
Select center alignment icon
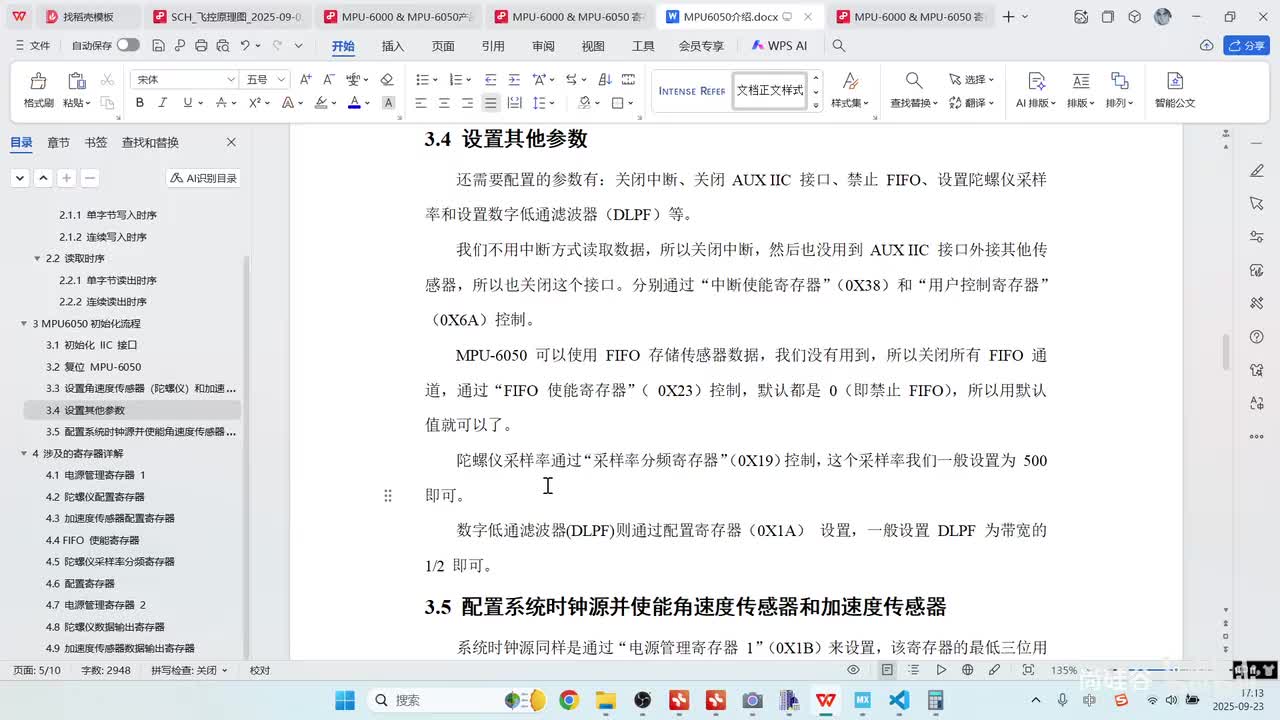pyautogui.click(x=444, y=103)
